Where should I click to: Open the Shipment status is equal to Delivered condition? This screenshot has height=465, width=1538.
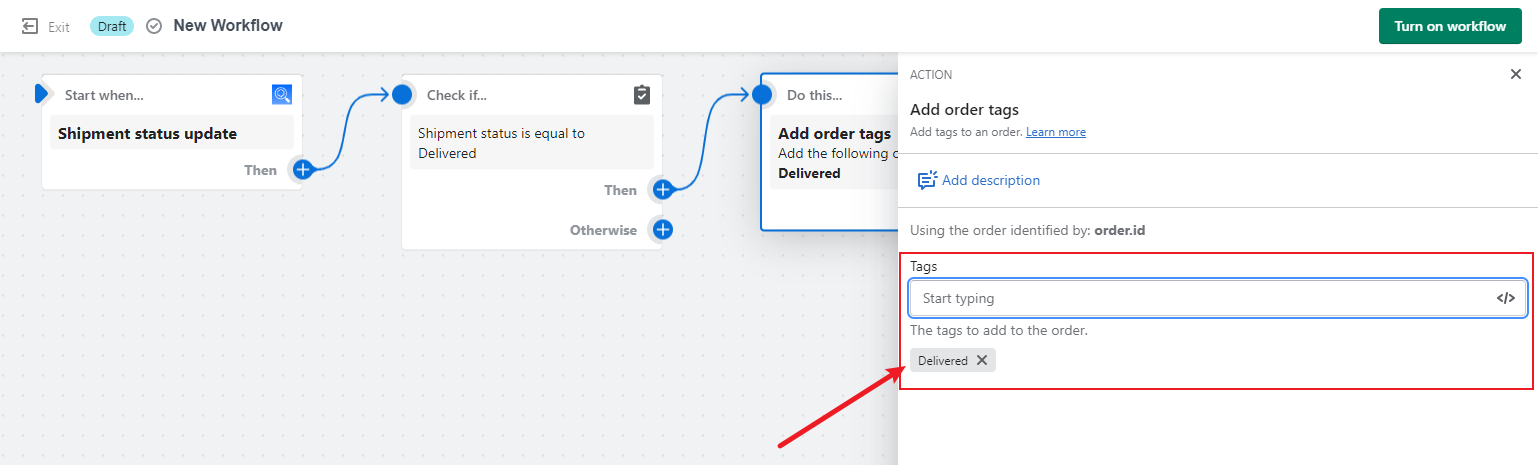[532, 143]
